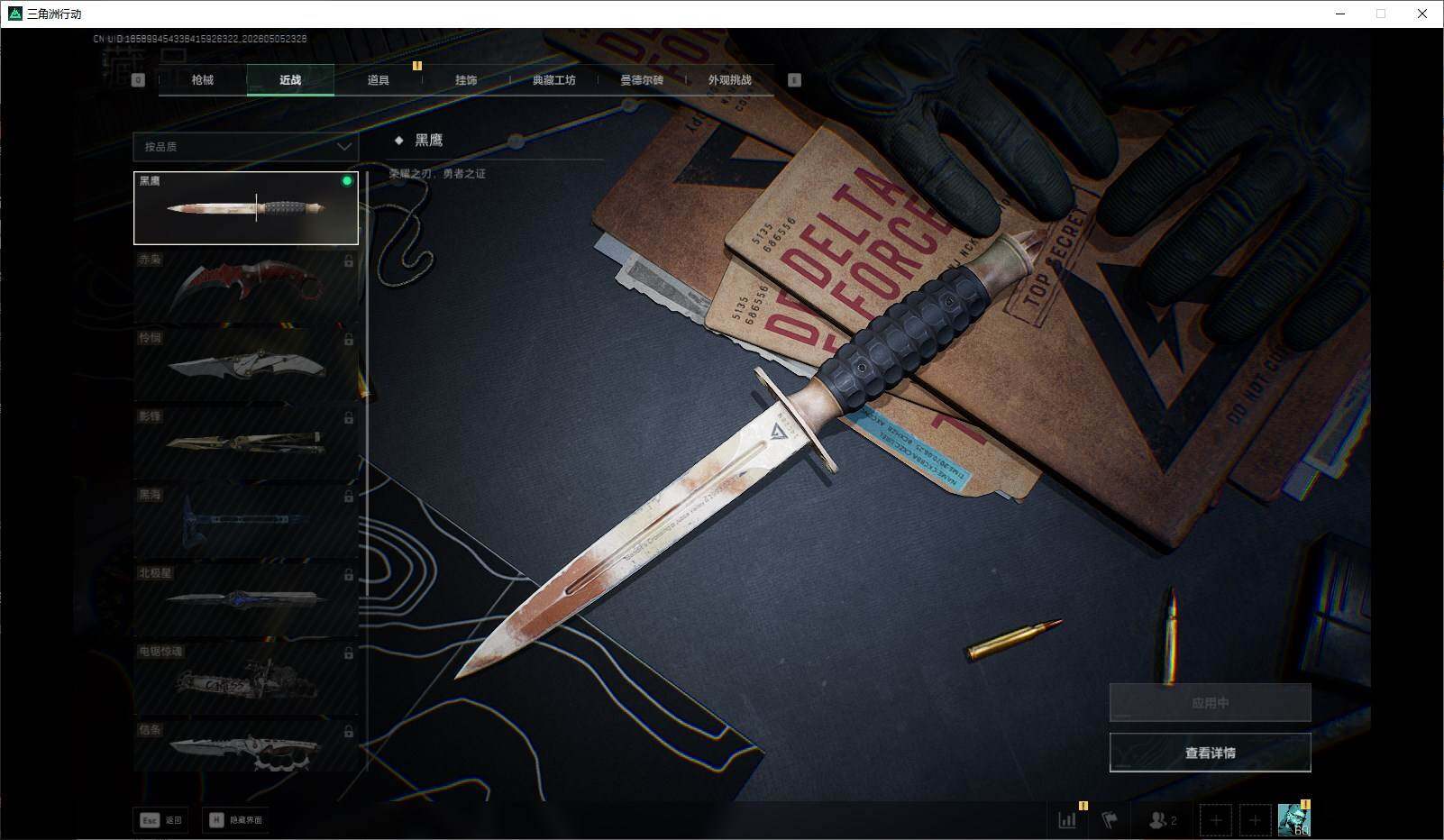Click the lock icon on 北极星
Image resolution: width=1444 pixels, height=840 pixels.
[x=348, y=575]
